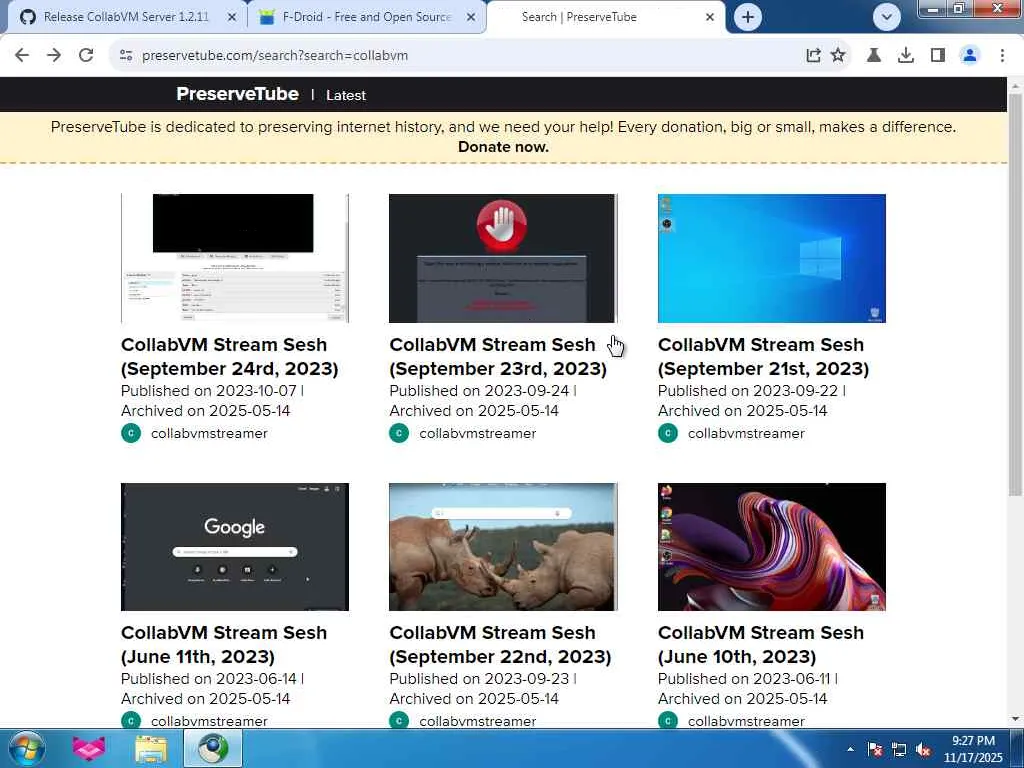The image size is (1024, 768).
Task: Click the scrollbar up arrow
Action: (1015, 86)
